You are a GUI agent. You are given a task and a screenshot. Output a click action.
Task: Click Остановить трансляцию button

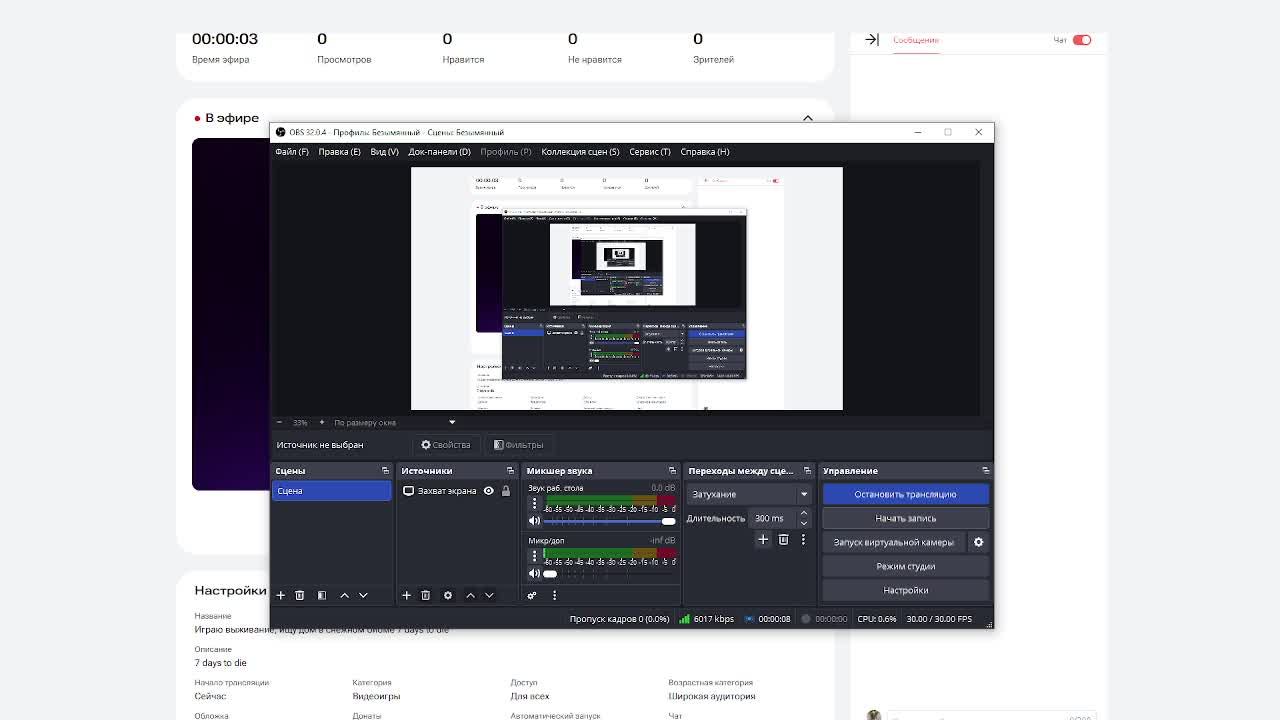click(x=905, y=494)
